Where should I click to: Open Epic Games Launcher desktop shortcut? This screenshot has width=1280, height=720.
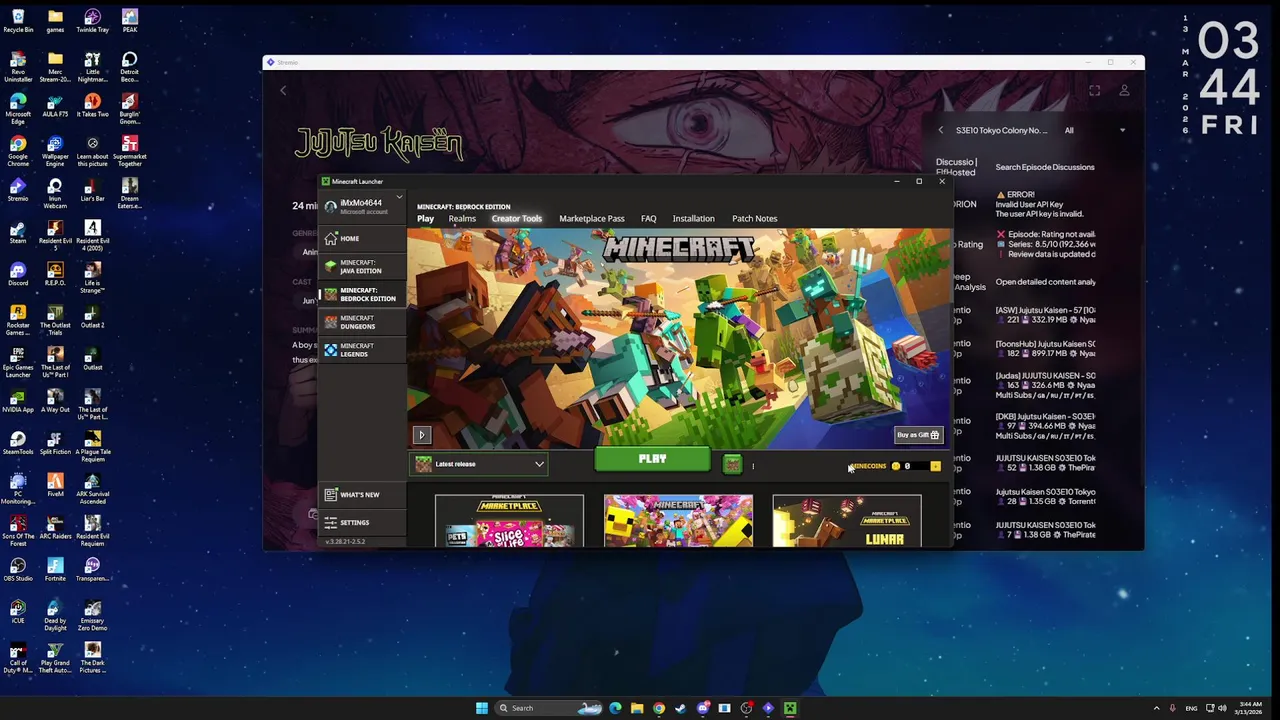(18, 359)
